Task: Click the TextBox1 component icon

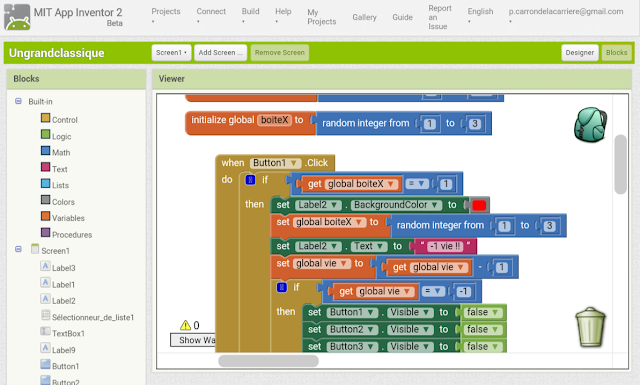Action: click(45, 332)
